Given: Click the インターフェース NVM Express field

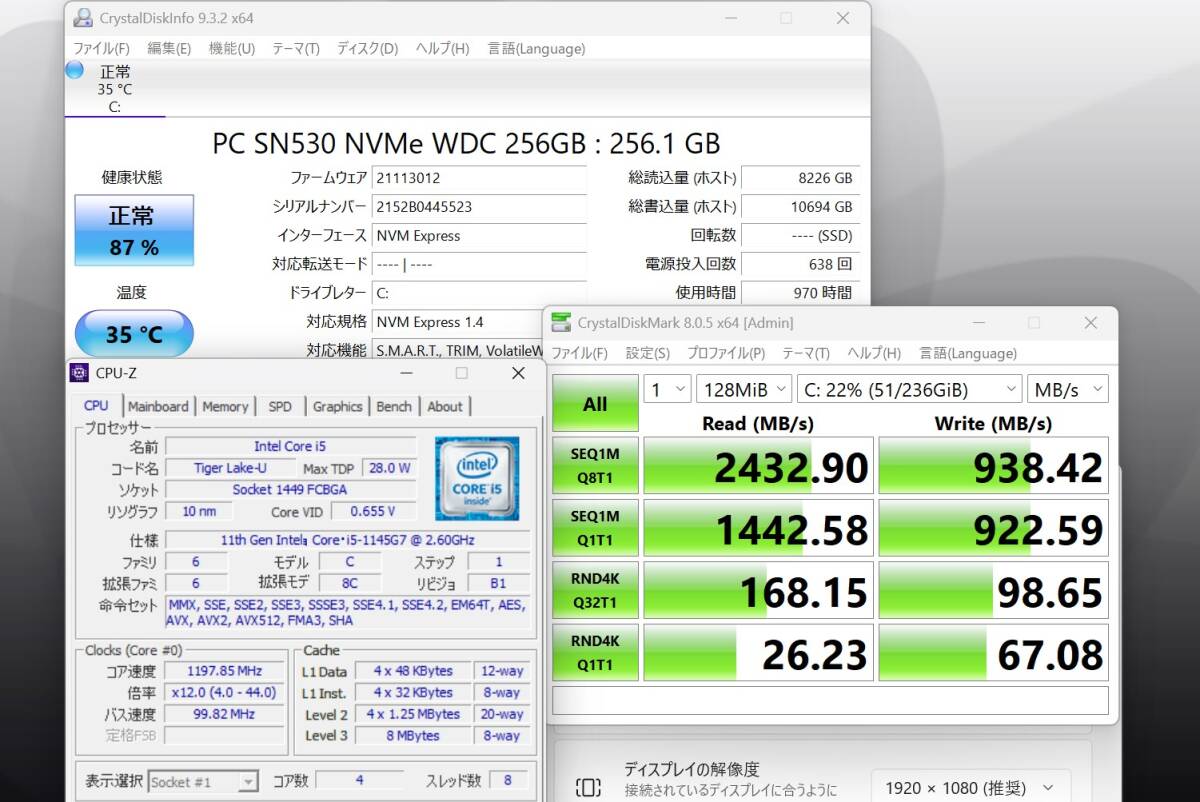Looking at the screenshot, I should click(479, 236).
